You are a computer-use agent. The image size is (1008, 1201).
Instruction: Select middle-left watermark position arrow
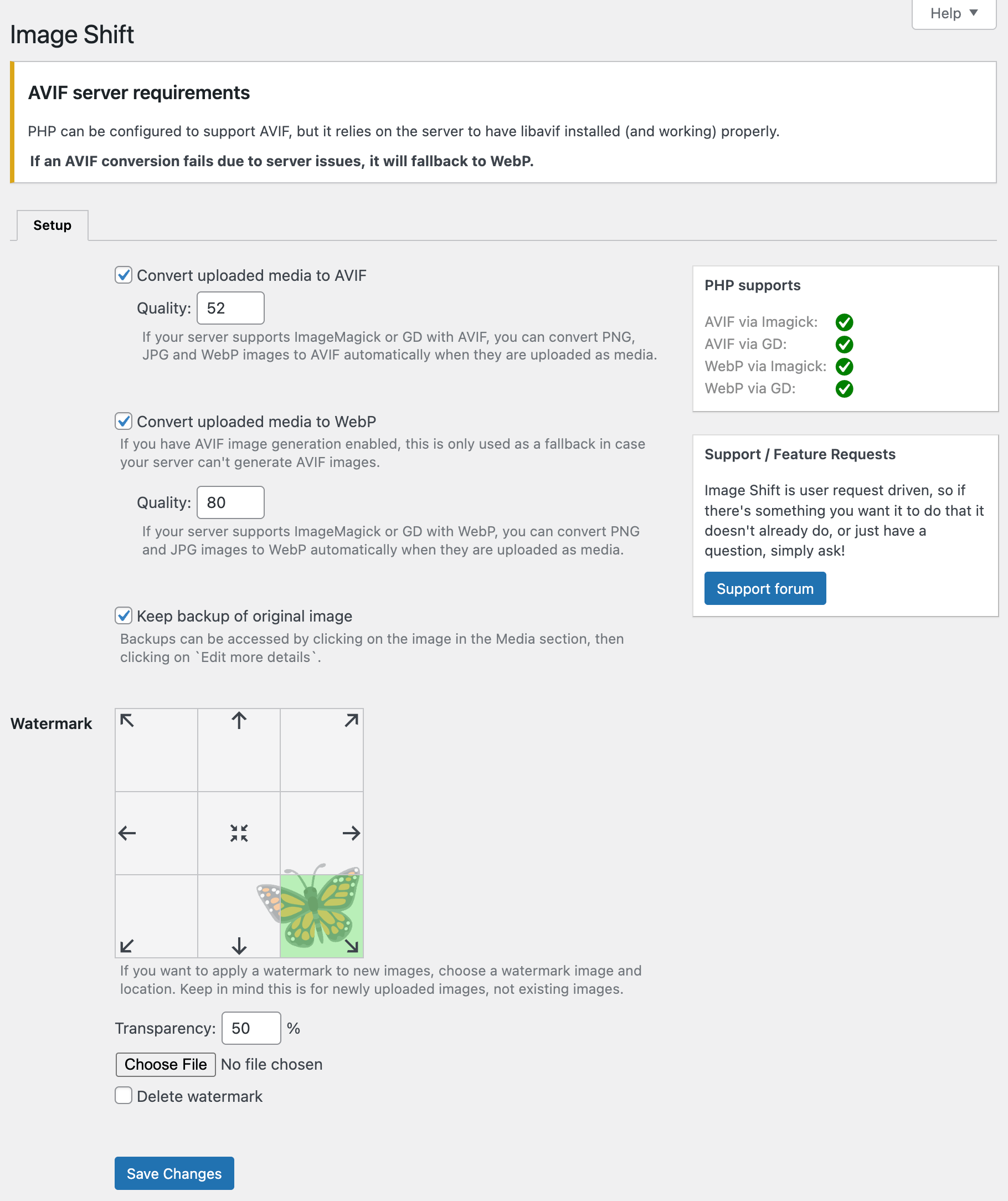tap(127, 833)
